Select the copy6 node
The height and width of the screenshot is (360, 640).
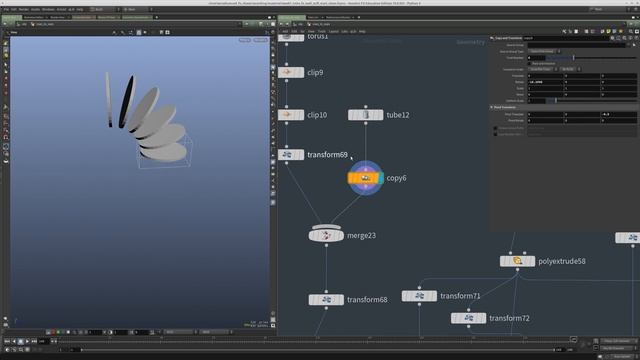coord(365,178)
